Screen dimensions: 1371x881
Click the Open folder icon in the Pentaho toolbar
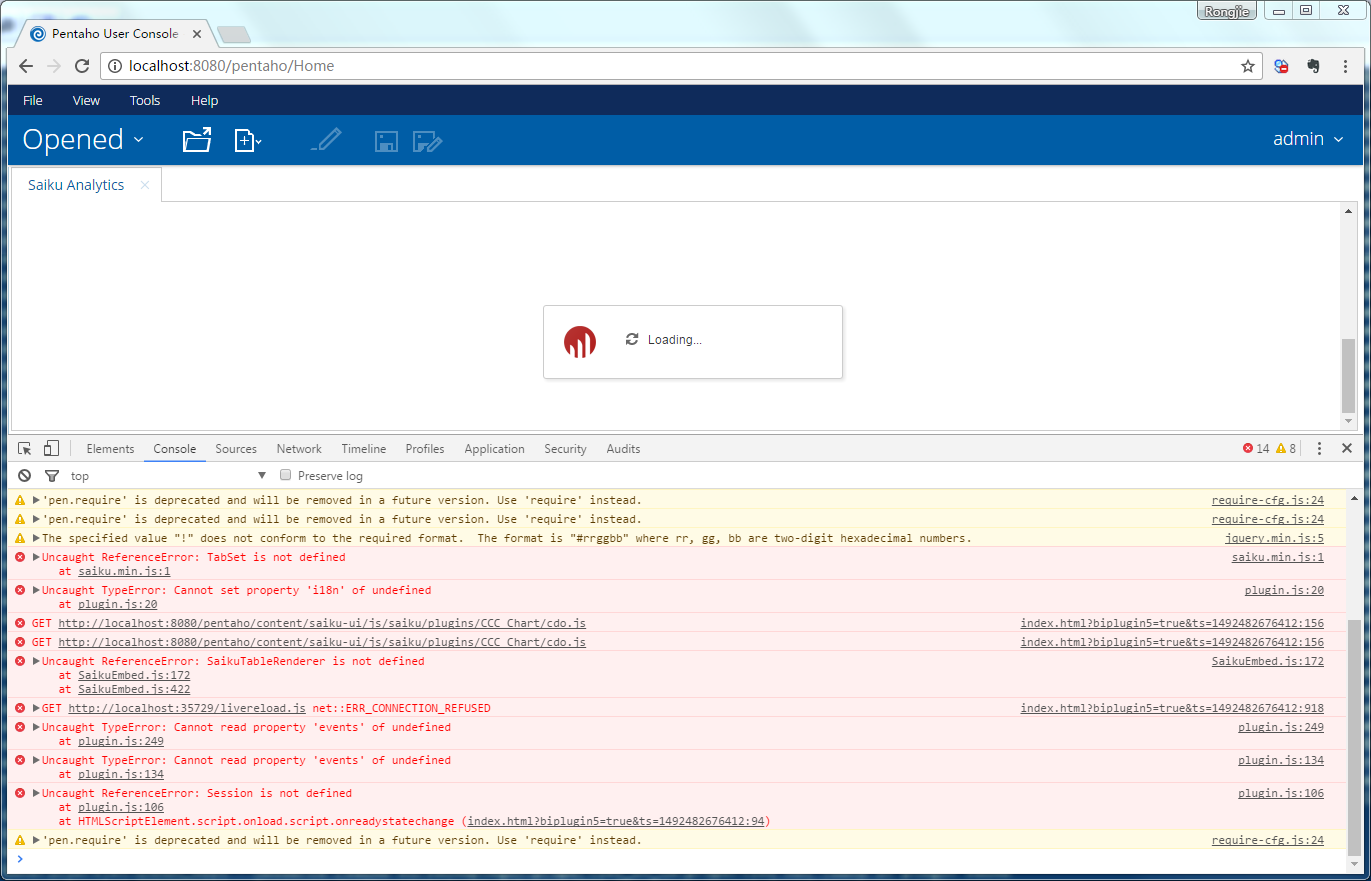197,140
